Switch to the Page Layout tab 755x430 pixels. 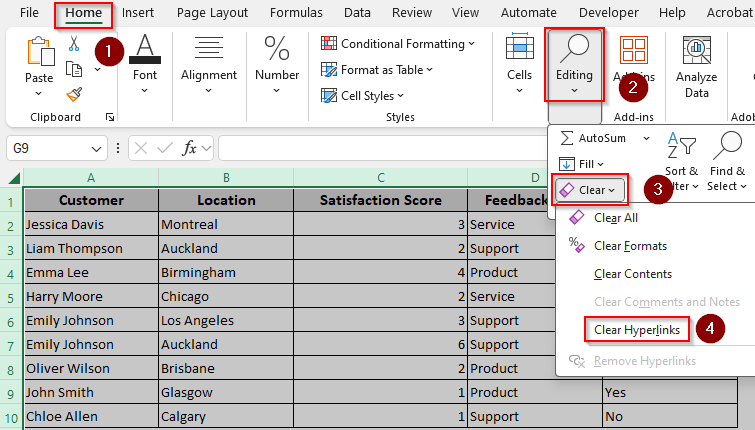[x=212, y=13]
